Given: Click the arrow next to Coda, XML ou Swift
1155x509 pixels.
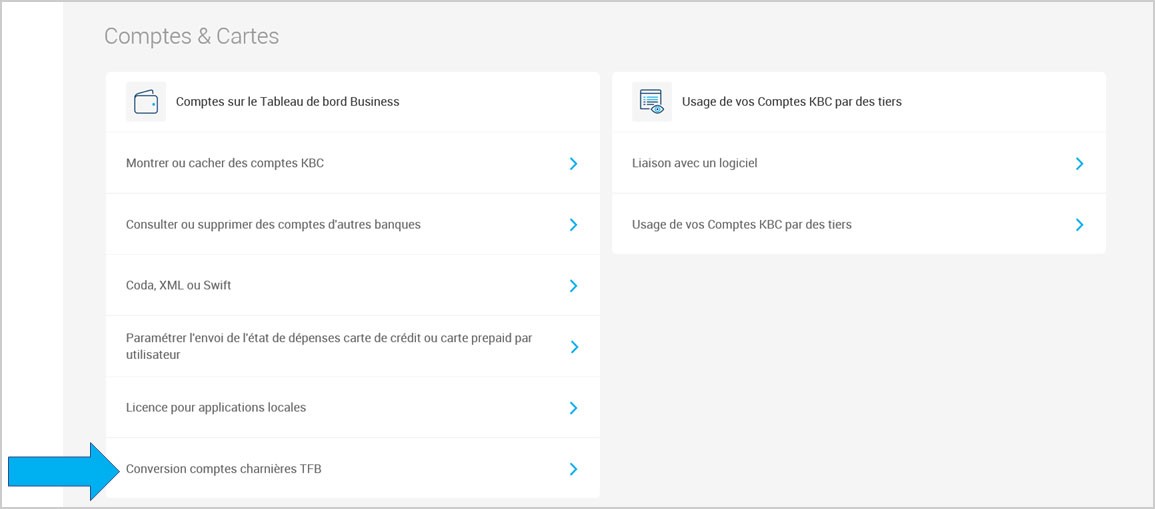Looking at the screenshot, I should click(x=573, y=286).
